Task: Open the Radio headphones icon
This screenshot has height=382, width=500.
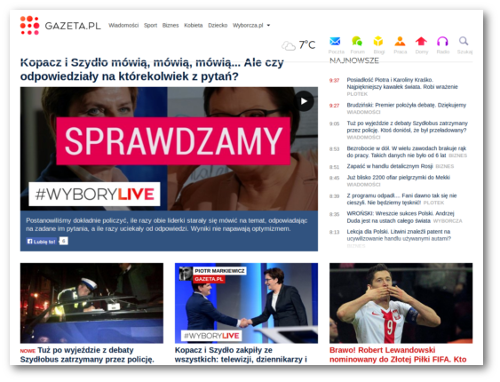Action: click(x=443, y=41)
